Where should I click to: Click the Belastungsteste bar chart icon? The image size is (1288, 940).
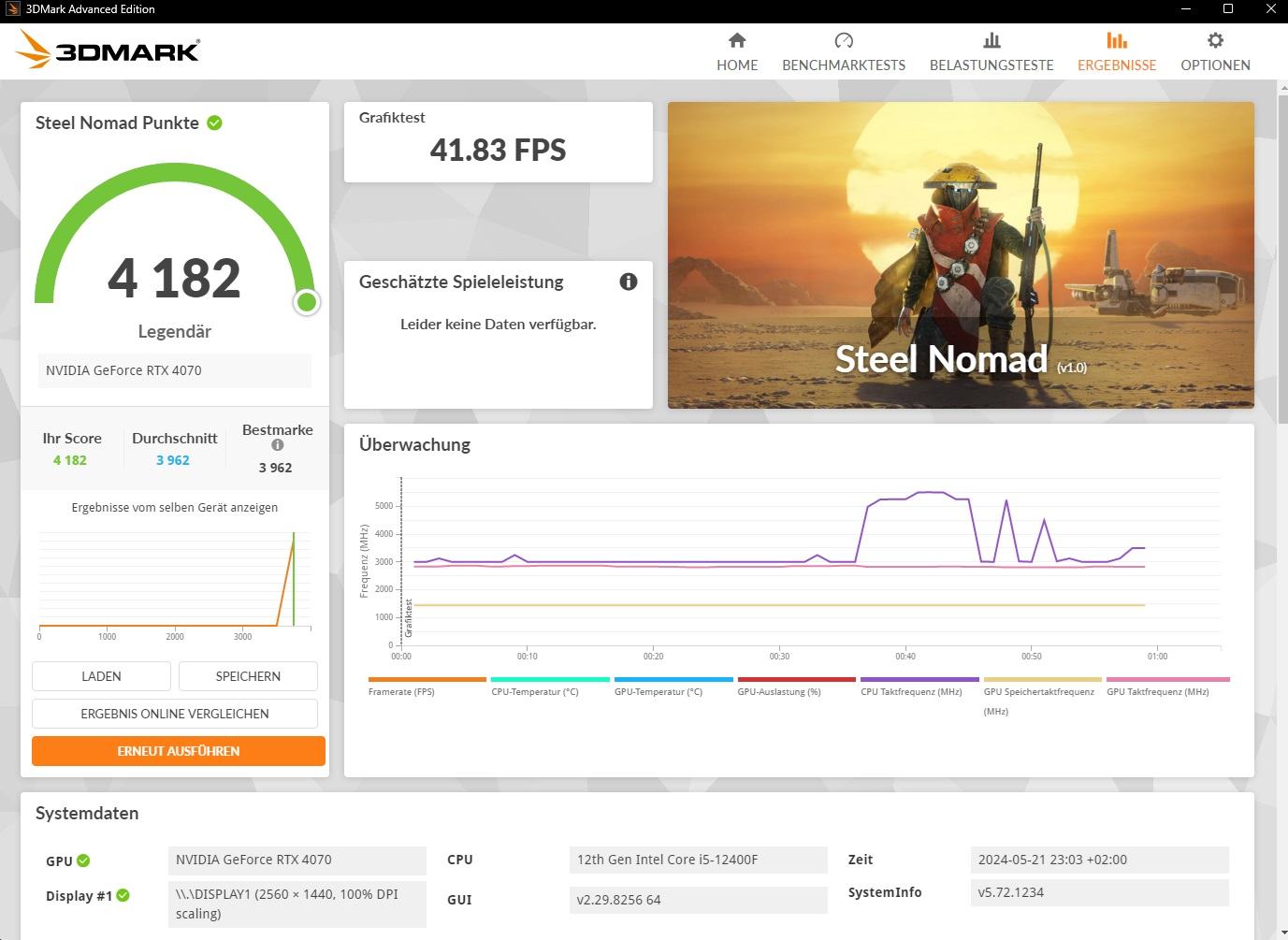(991, 40)
